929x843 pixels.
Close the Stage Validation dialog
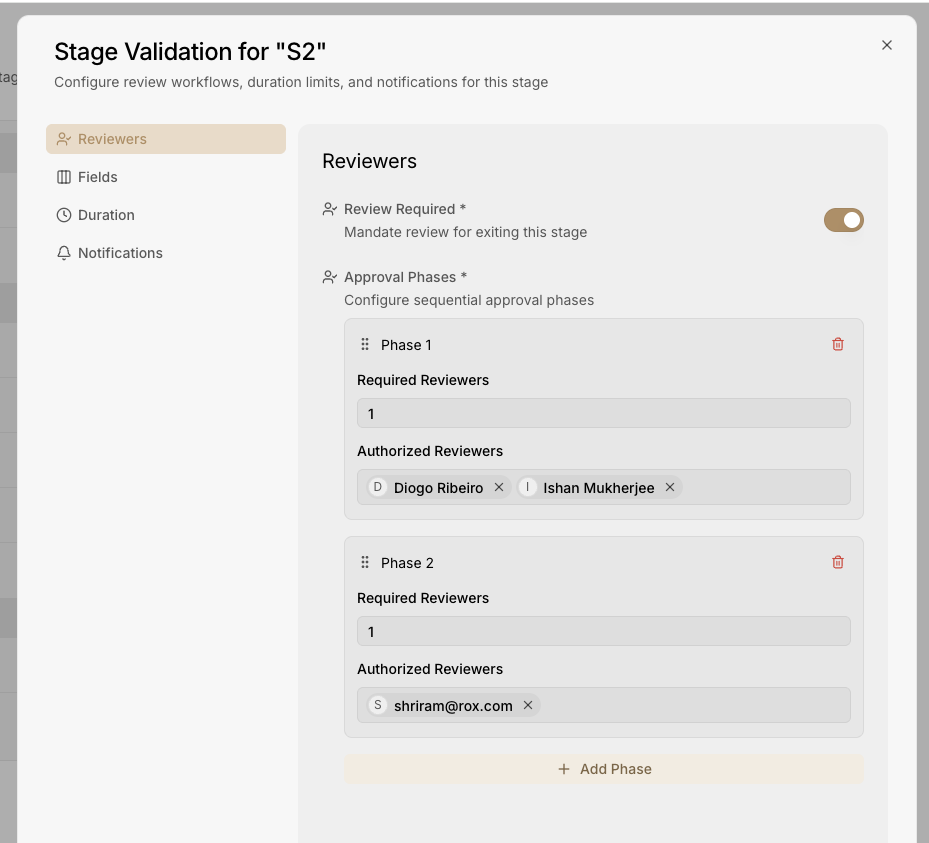point(886,45)
